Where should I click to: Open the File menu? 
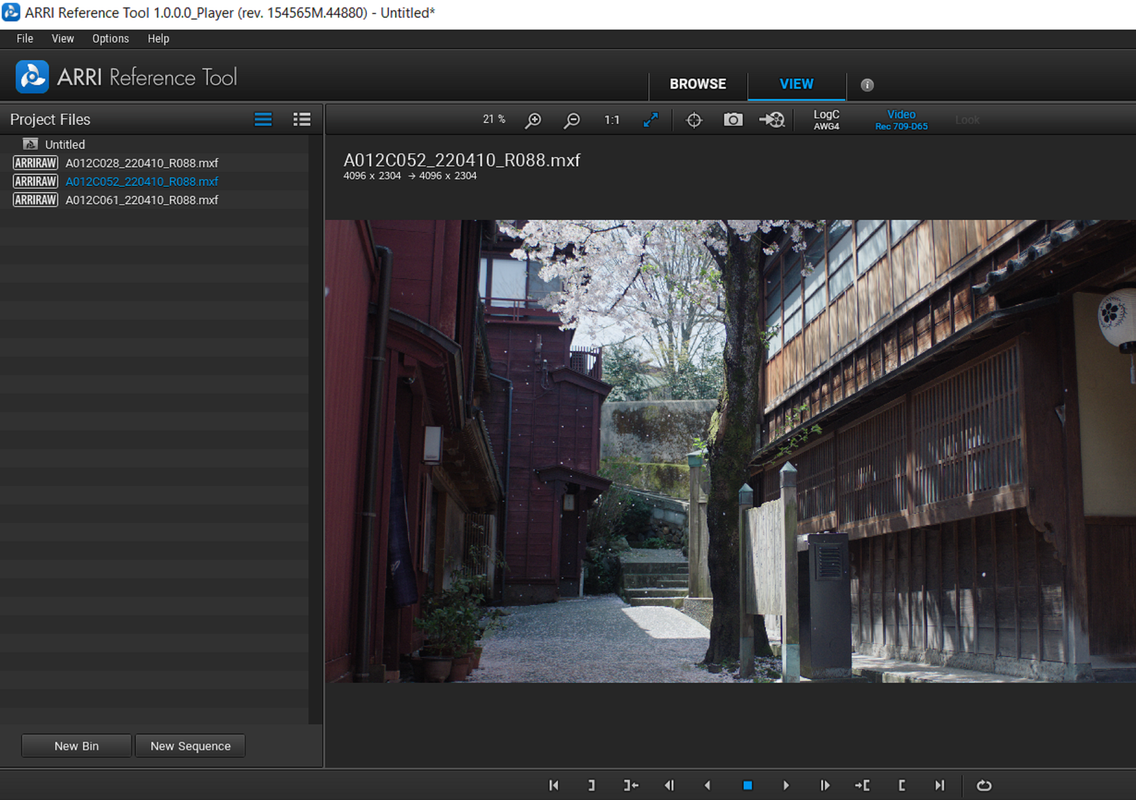25,38
